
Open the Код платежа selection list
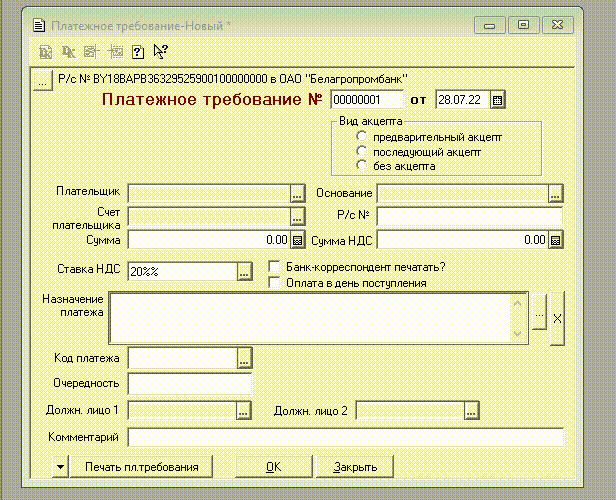(x=244, y=358)
